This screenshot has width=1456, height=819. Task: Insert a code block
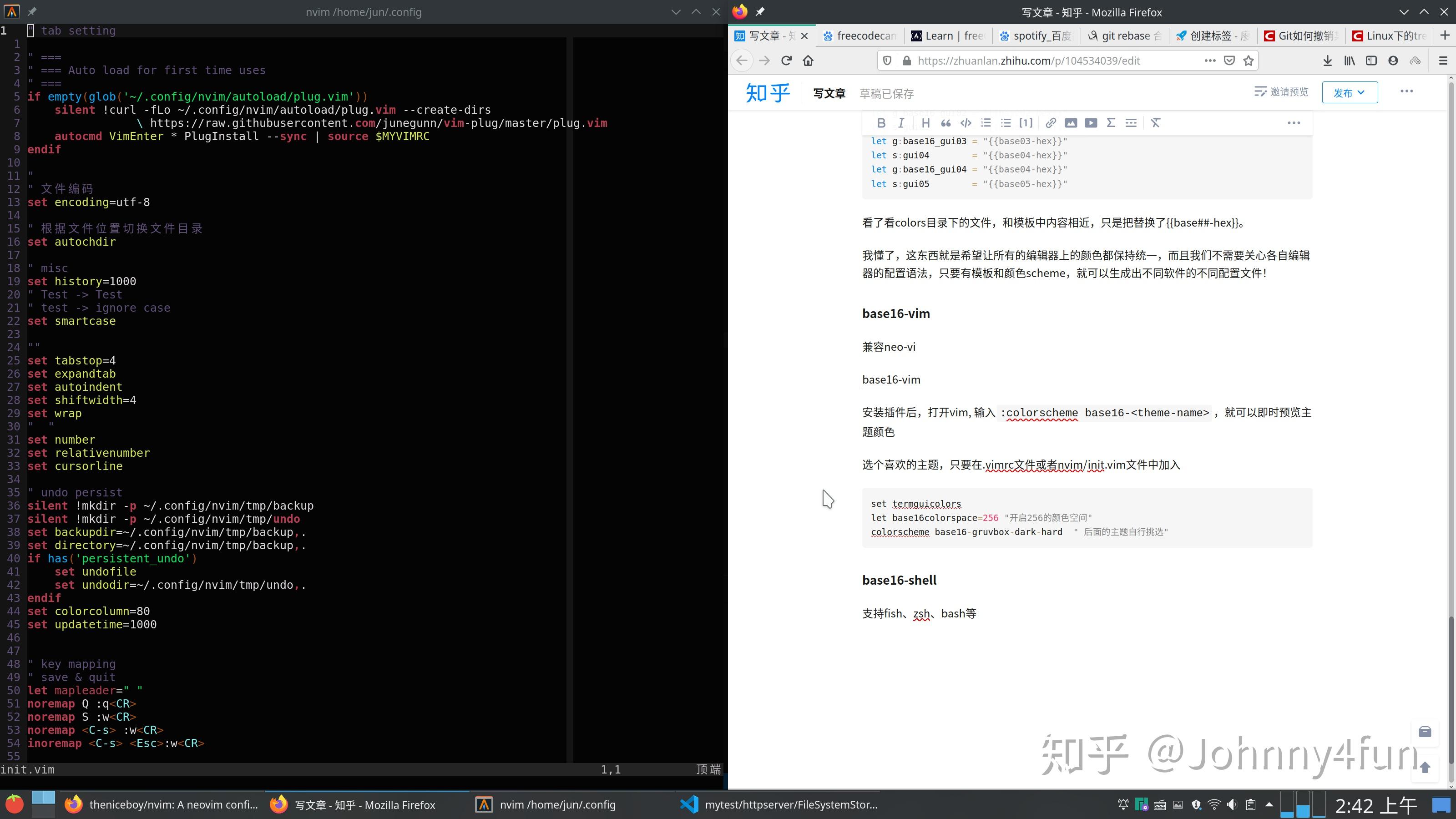[966, 123]
